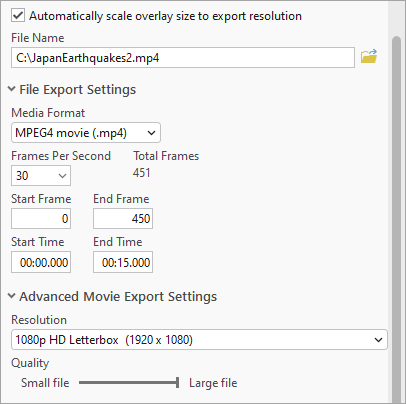The height and width of the screenshot is (404, 406).
Task: Collapse the File Export Settings section
Action: click(x=12, y=89)
